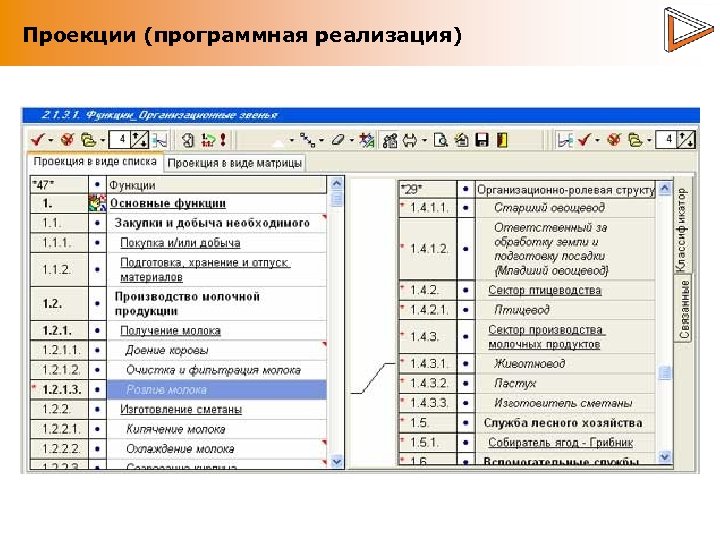Switch to 'Проекция в виде матрицы' tab

click(234, 163)
